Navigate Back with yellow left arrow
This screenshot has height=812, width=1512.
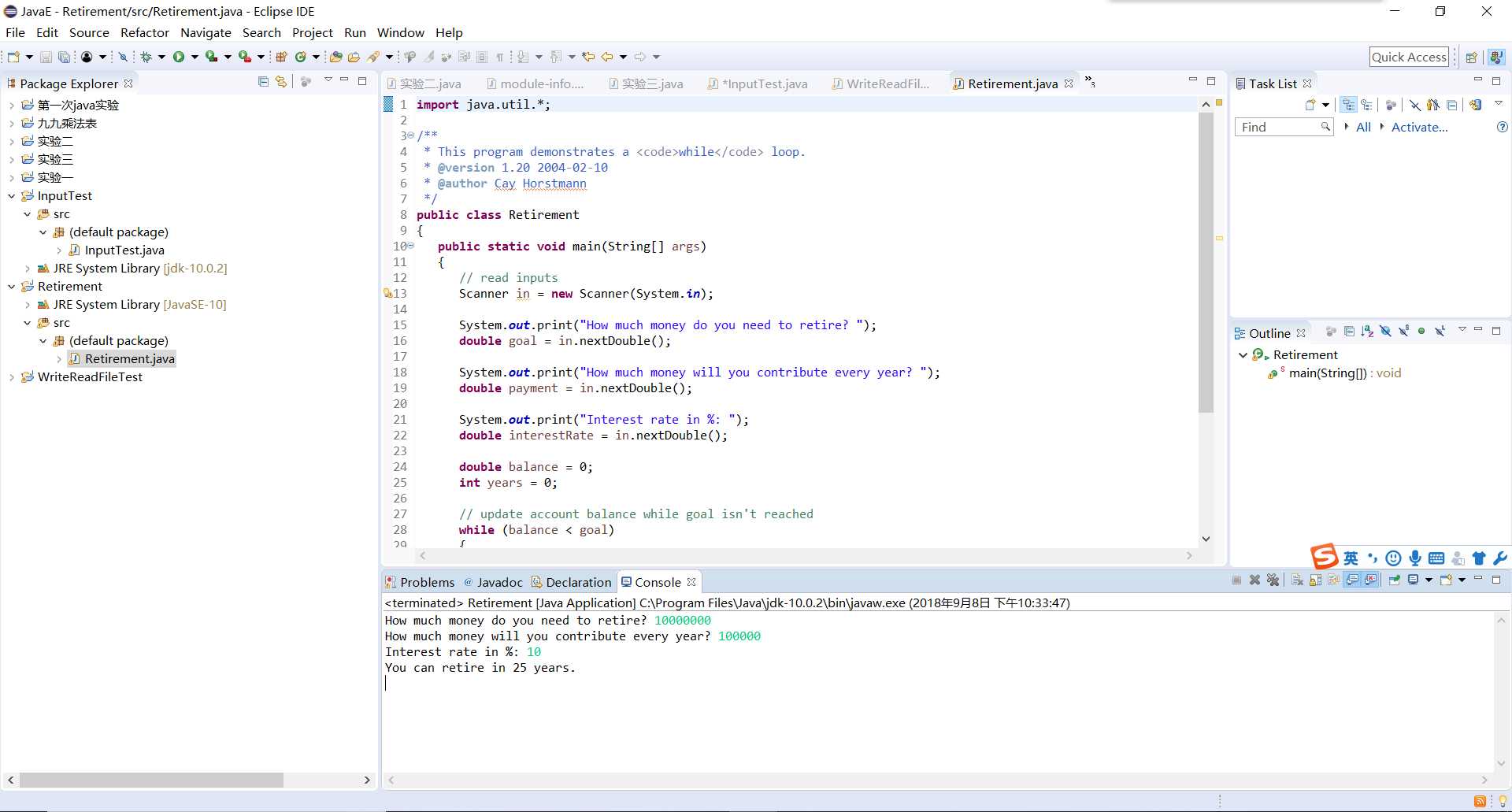tap(607, 57)
